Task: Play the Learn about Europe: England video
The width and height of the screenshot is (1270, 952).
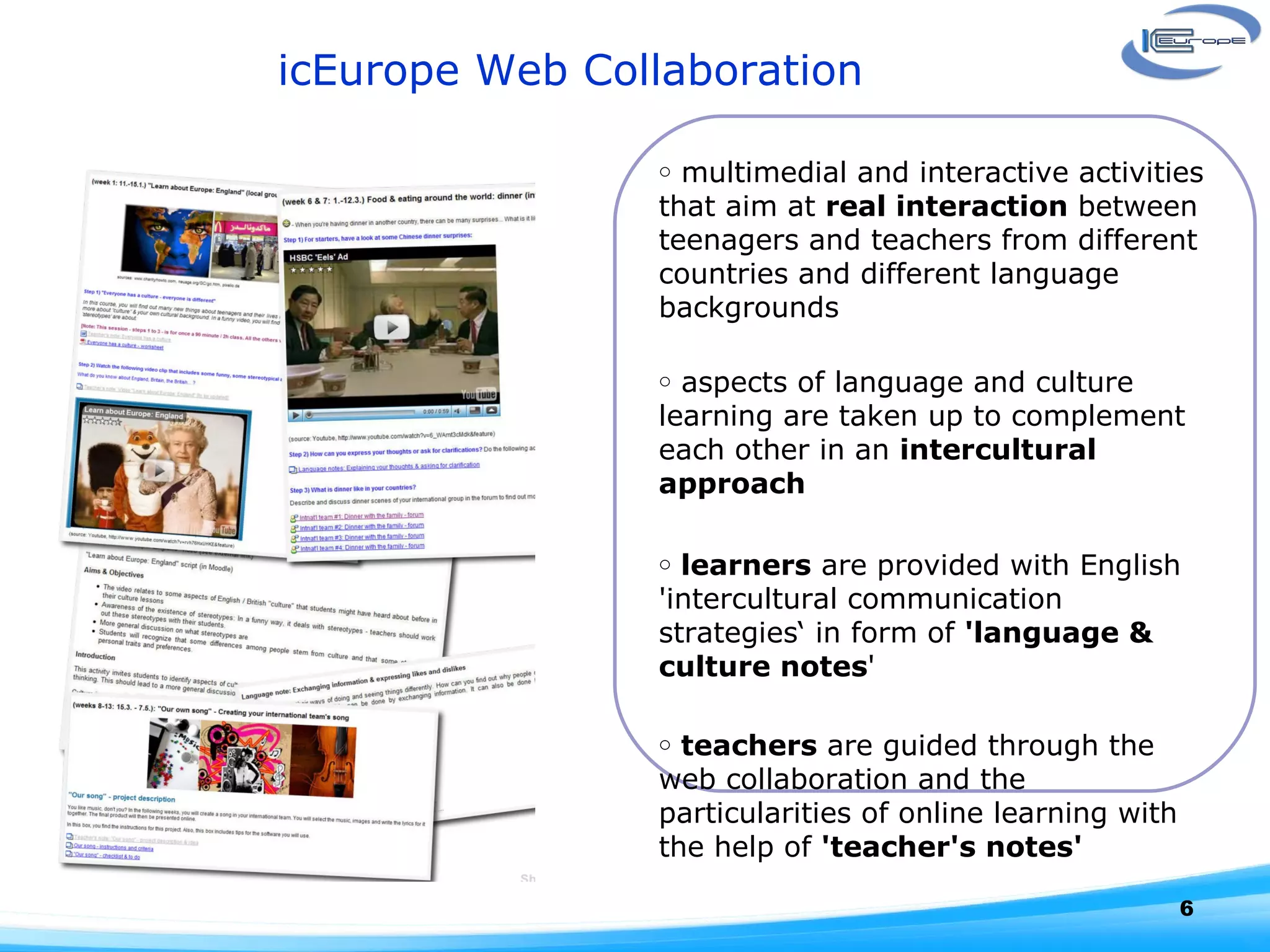Action: click(159, 471)
